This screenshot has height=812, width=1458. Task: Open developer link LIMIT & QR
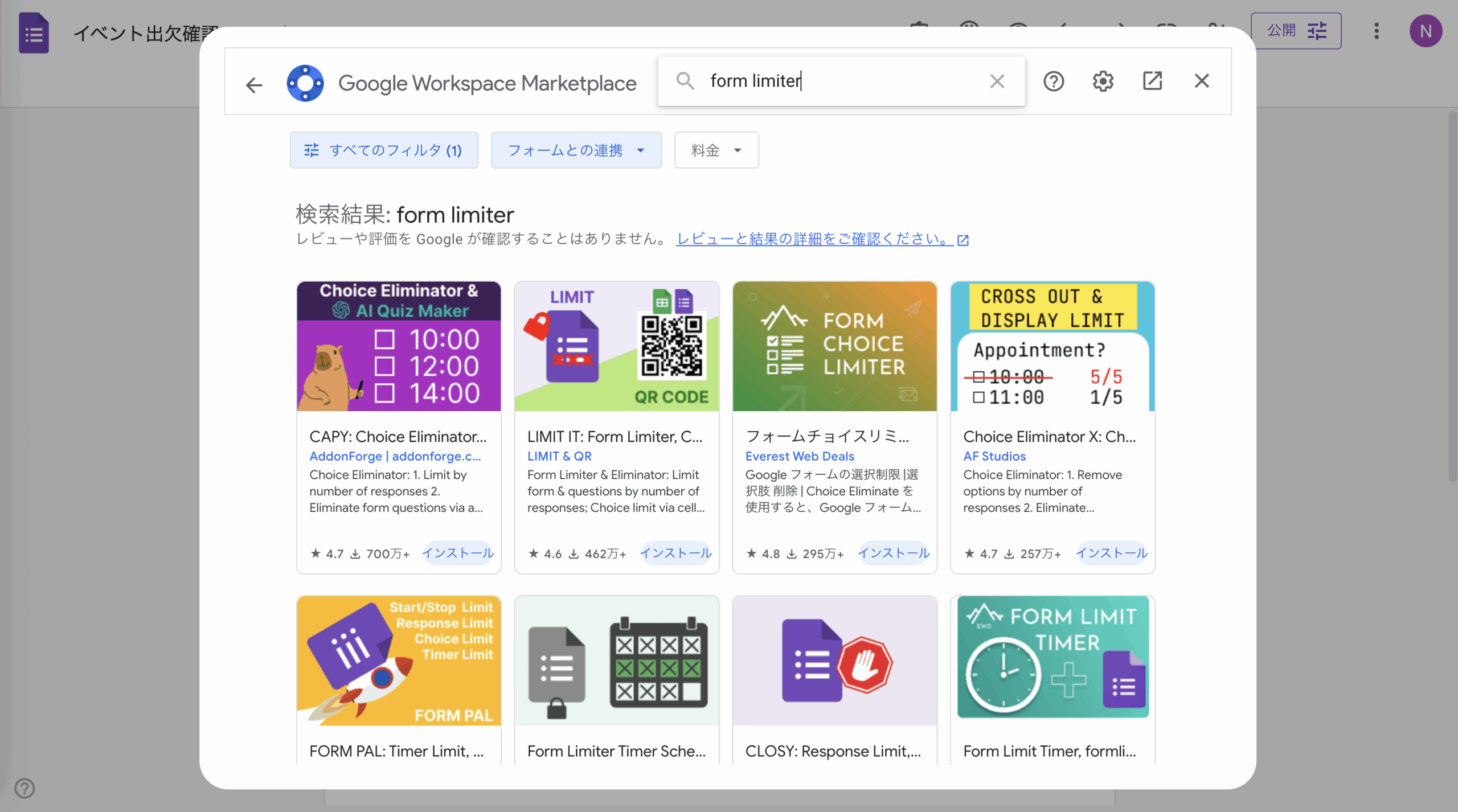559,456
